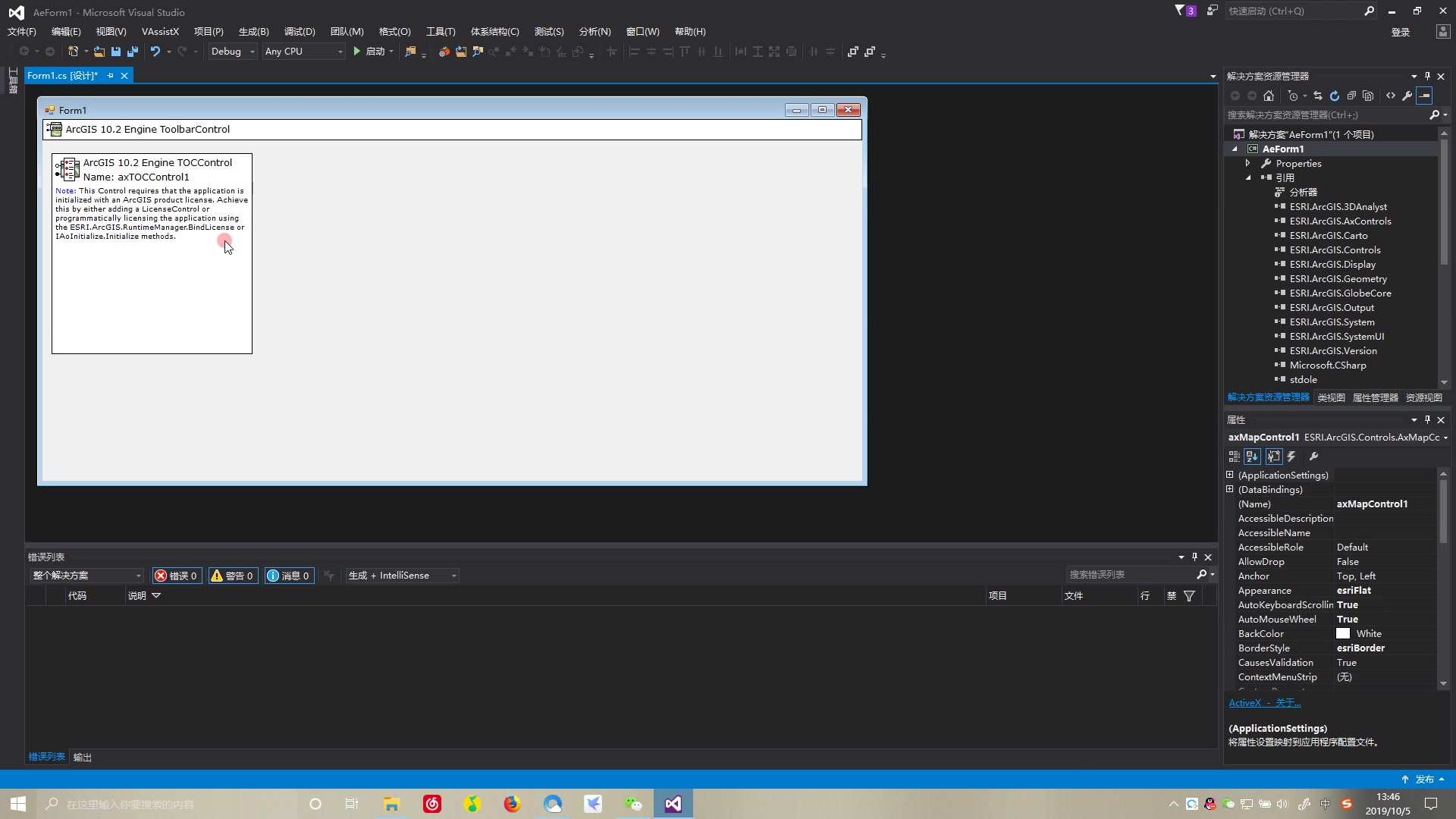Expand the (ApplicationSettings) property group

(1230, 475)
